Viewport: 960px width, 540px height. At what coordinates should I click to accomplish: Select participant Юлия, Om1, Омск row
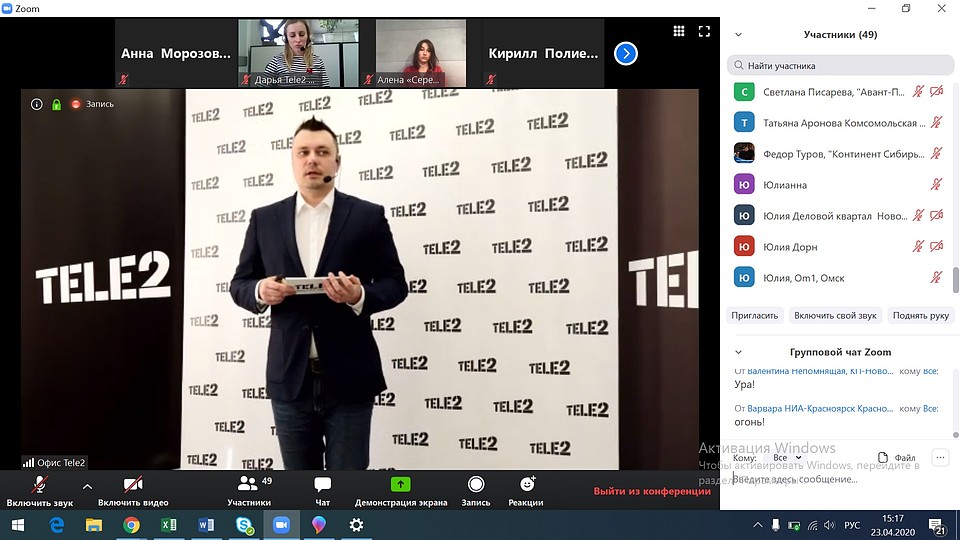point(840,277)
